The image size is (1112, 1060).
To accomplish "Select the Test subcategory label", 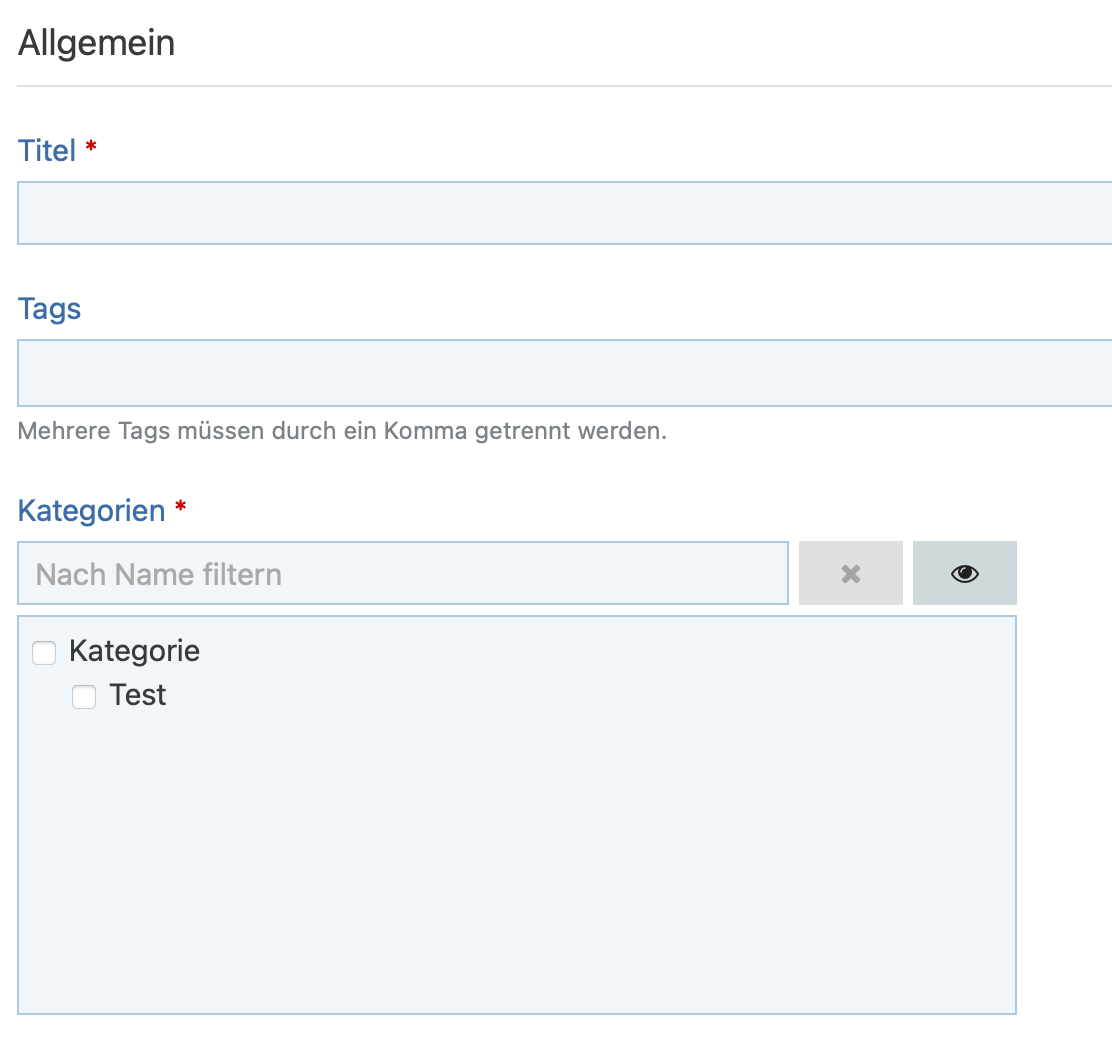I will click(138, 695).
